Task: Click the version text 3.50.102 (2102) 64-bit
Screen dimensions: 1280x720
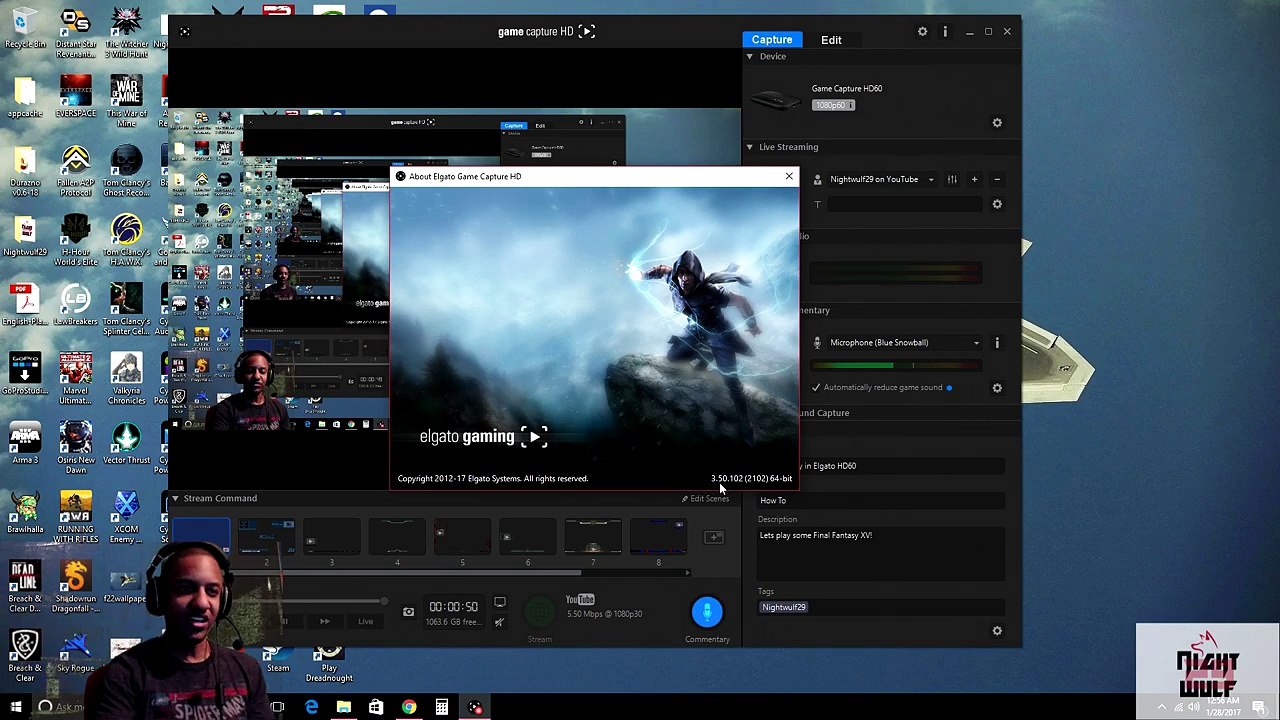Action: coord(751,479)
